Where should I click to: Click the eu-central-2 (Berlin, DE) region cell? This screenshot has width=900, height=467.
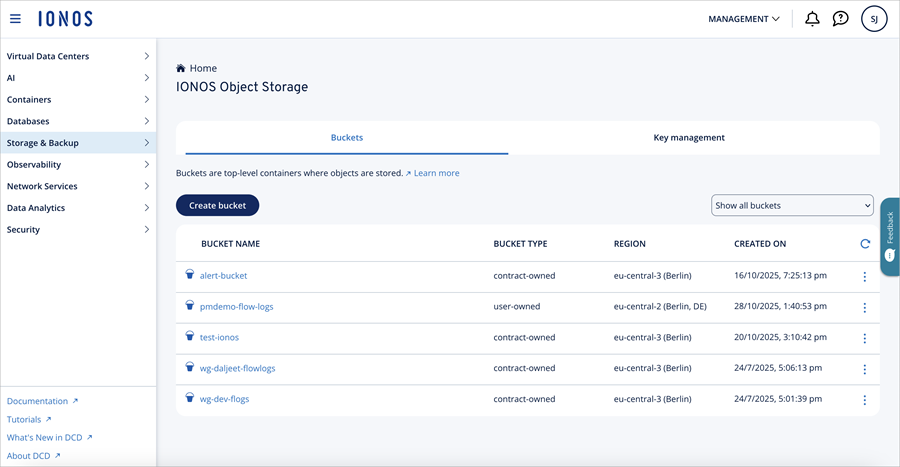coord(660,306)
